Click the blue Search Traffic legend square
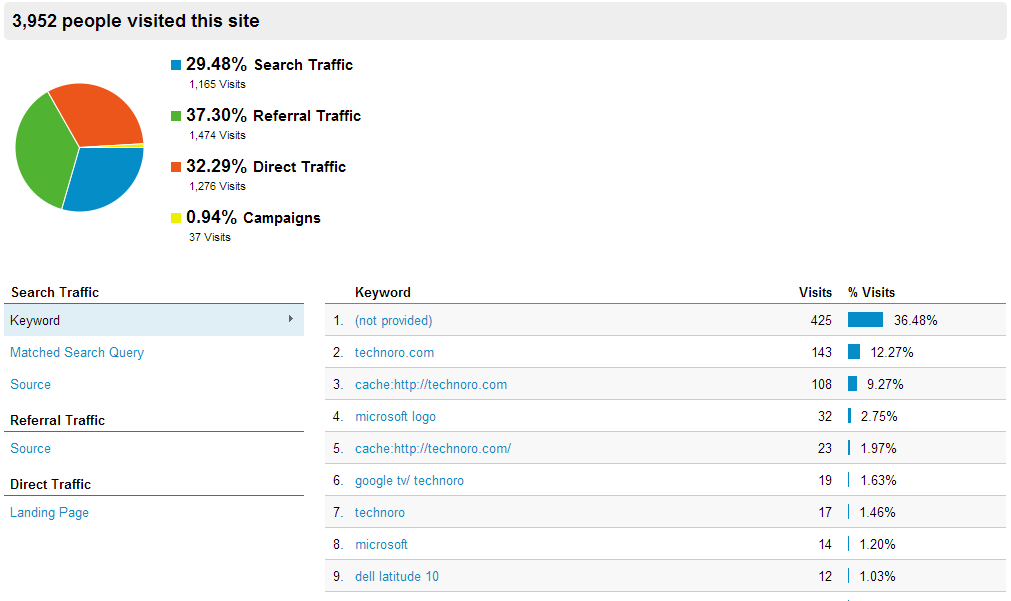This screenshot has width=1011, height=601. (x=176, y=65)
